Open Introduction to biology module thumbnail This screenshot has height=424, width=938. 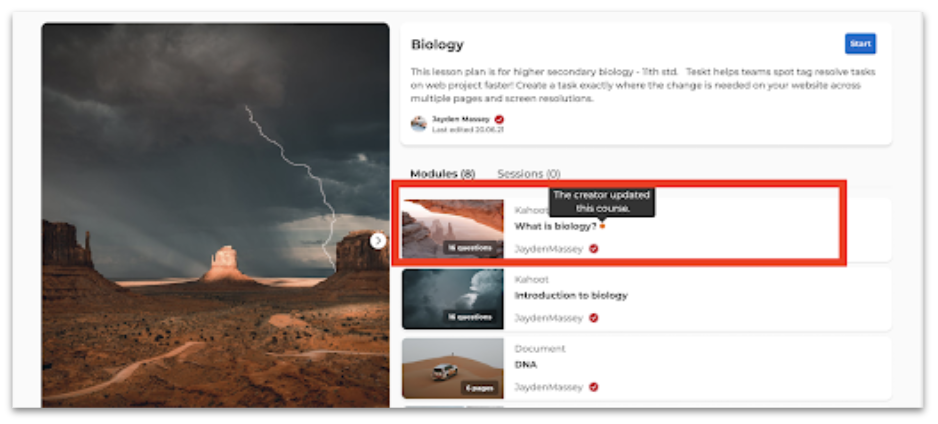coord(453,299)
